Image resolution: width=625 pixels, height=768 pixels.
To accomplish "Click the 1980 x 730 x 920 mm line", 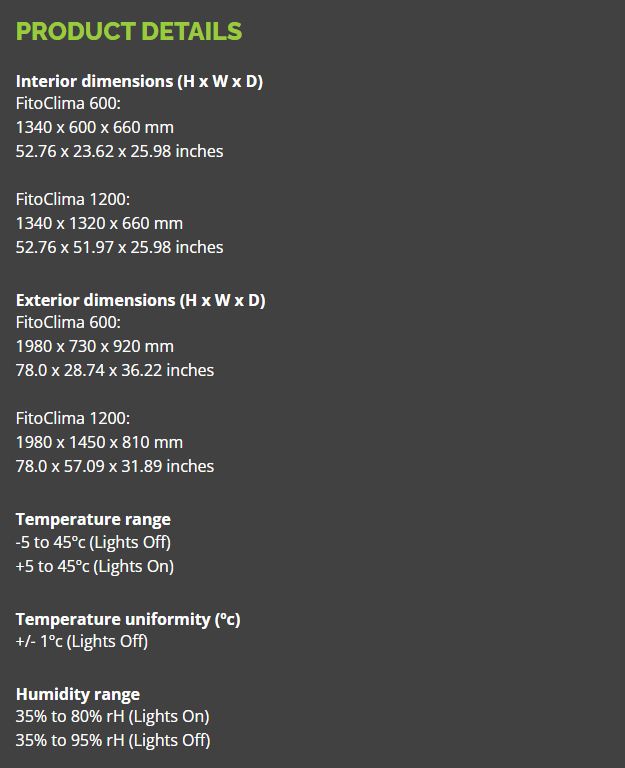I will [x=95, y=346].
